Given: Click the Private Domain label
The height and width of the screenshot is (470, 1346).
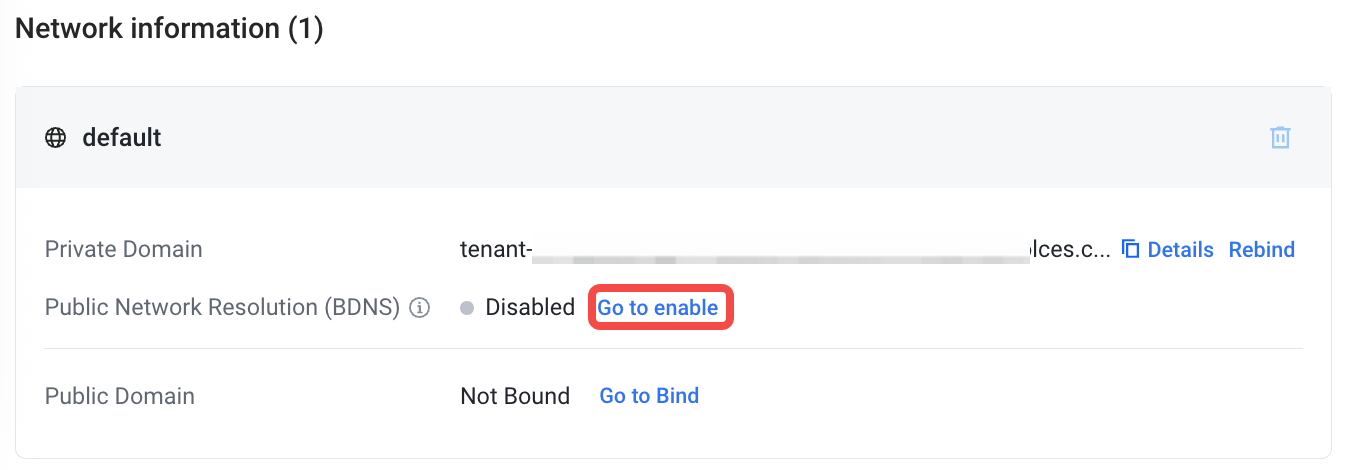Looking at the screenshot, I should [x=124, y=249].
